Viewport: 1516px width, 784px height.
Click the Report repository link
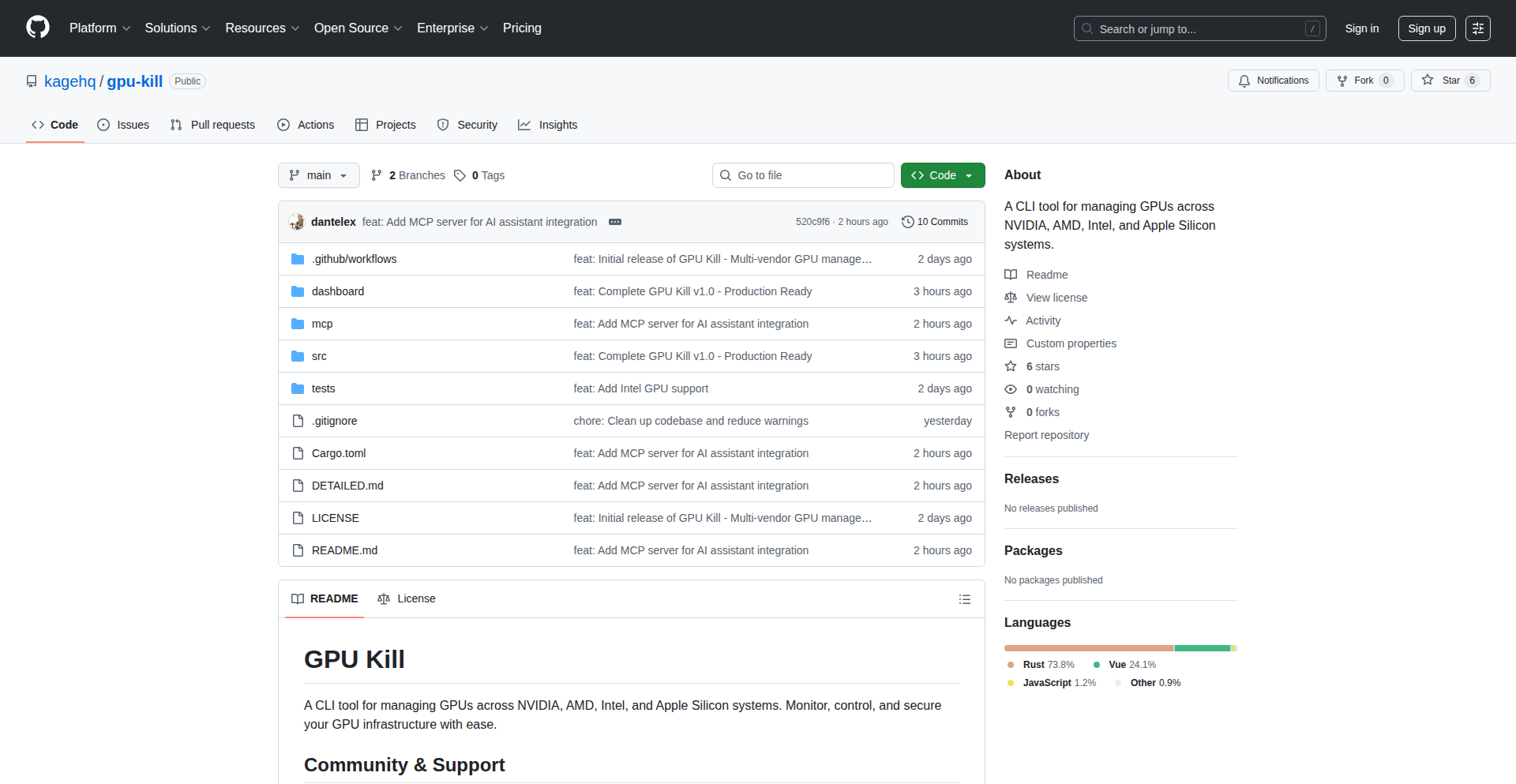click(x=1046, y=435)
